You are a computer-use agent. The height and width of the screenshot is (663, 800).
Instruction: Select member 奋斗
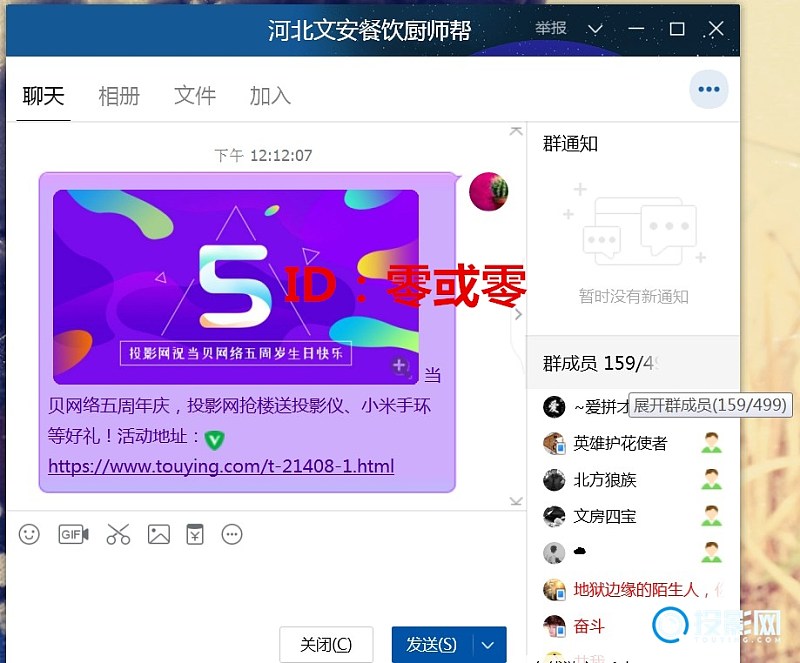(x=589, y=626)
